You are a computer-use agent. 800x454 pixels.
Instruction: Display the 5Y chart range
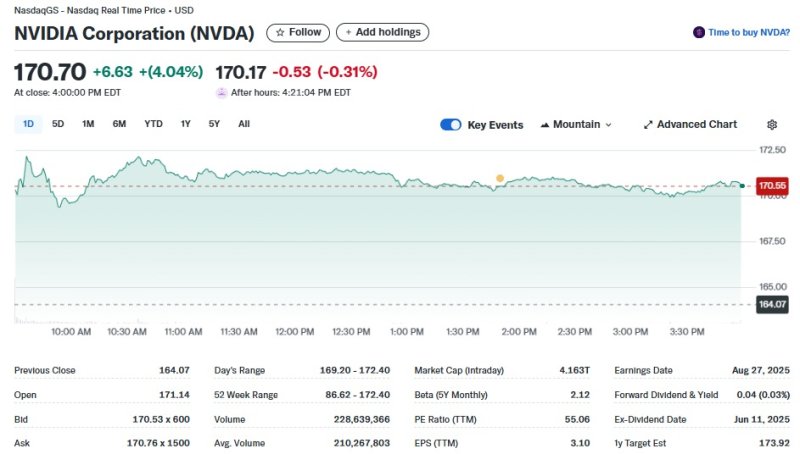(x=214, y=124)
